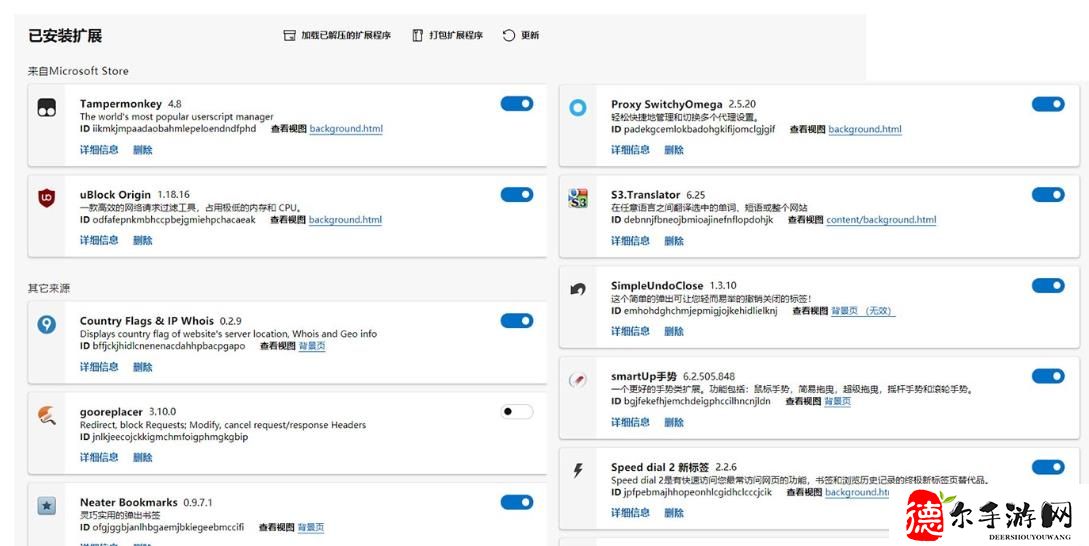Click 删除 for Speed dial 2

tap(674, 513)
